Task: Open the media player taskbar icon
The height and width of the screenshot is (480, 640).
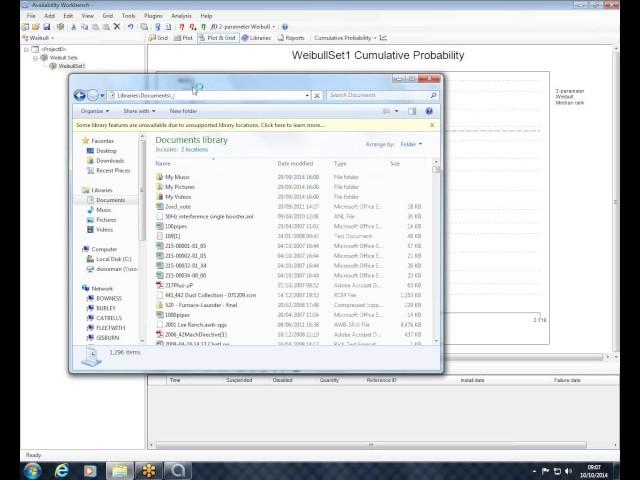Action: (90, 471)
